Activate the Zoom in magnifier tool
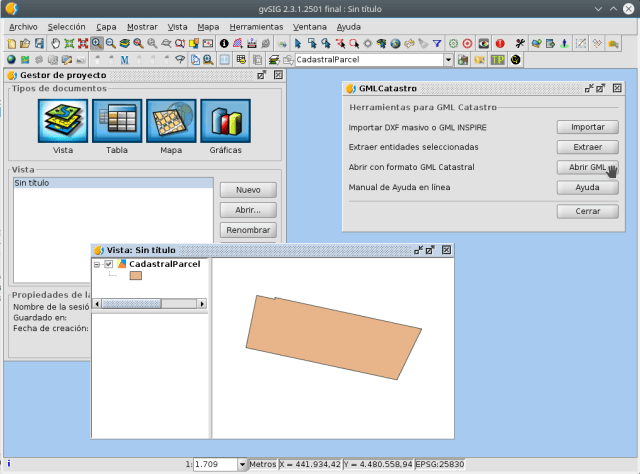 pyautogui.click(x=97, y=44)
